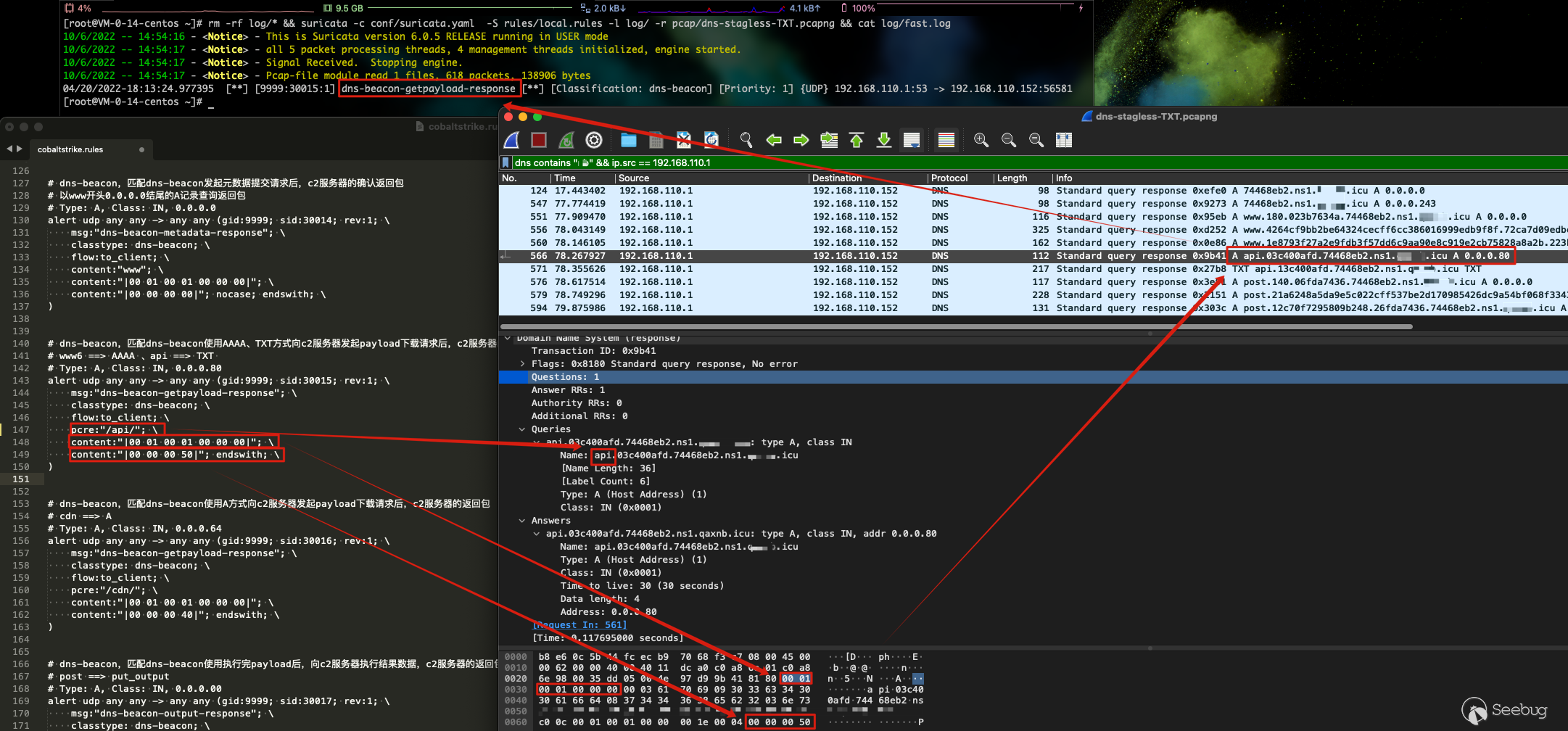This screenshot has width=1568, height=731.
Task: Go to a specified packet number
Action: (x=829, y=140)
